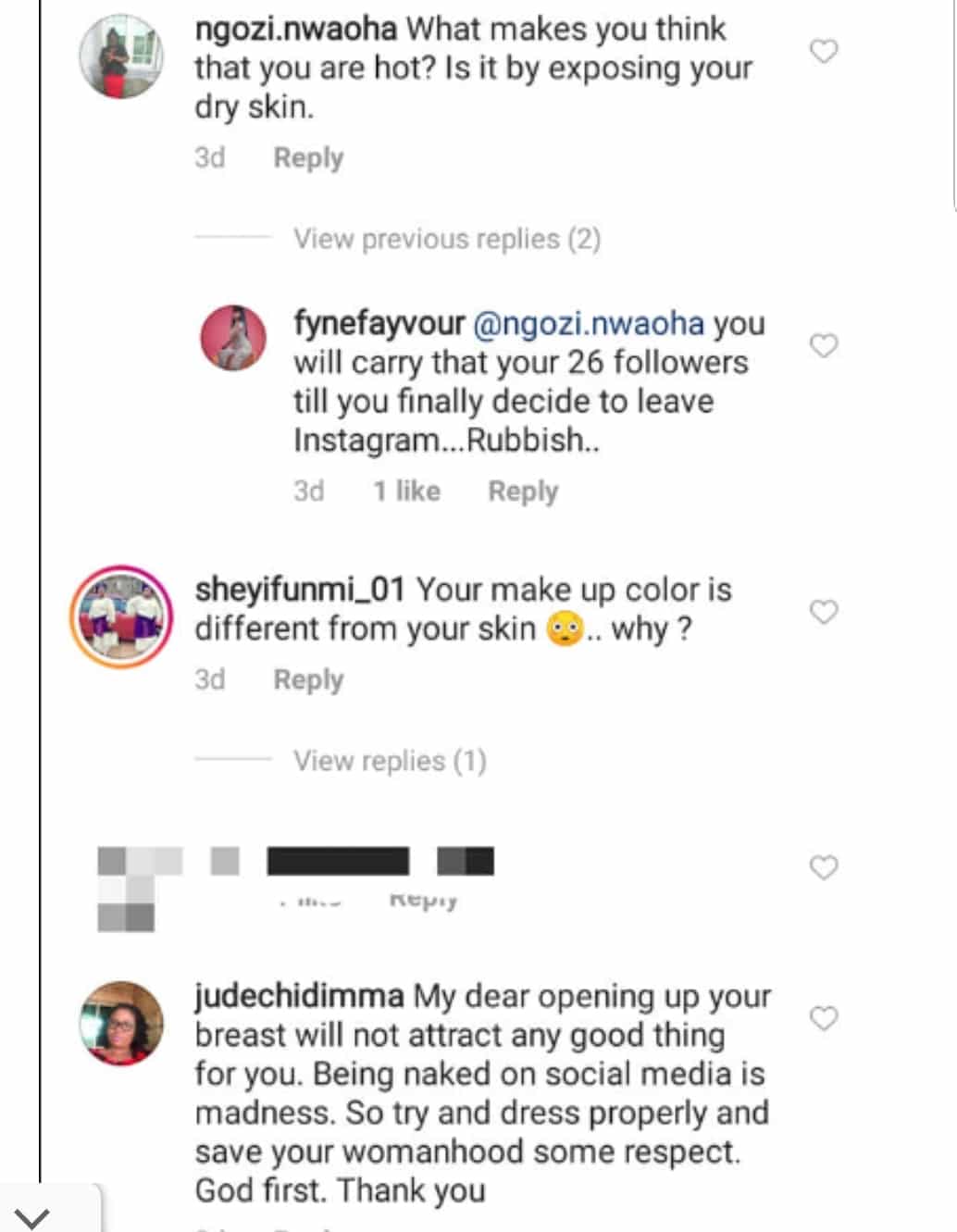Like fynefayvour's reply with heart icon
Screen dimensions: 957x1232
[824, 345]
